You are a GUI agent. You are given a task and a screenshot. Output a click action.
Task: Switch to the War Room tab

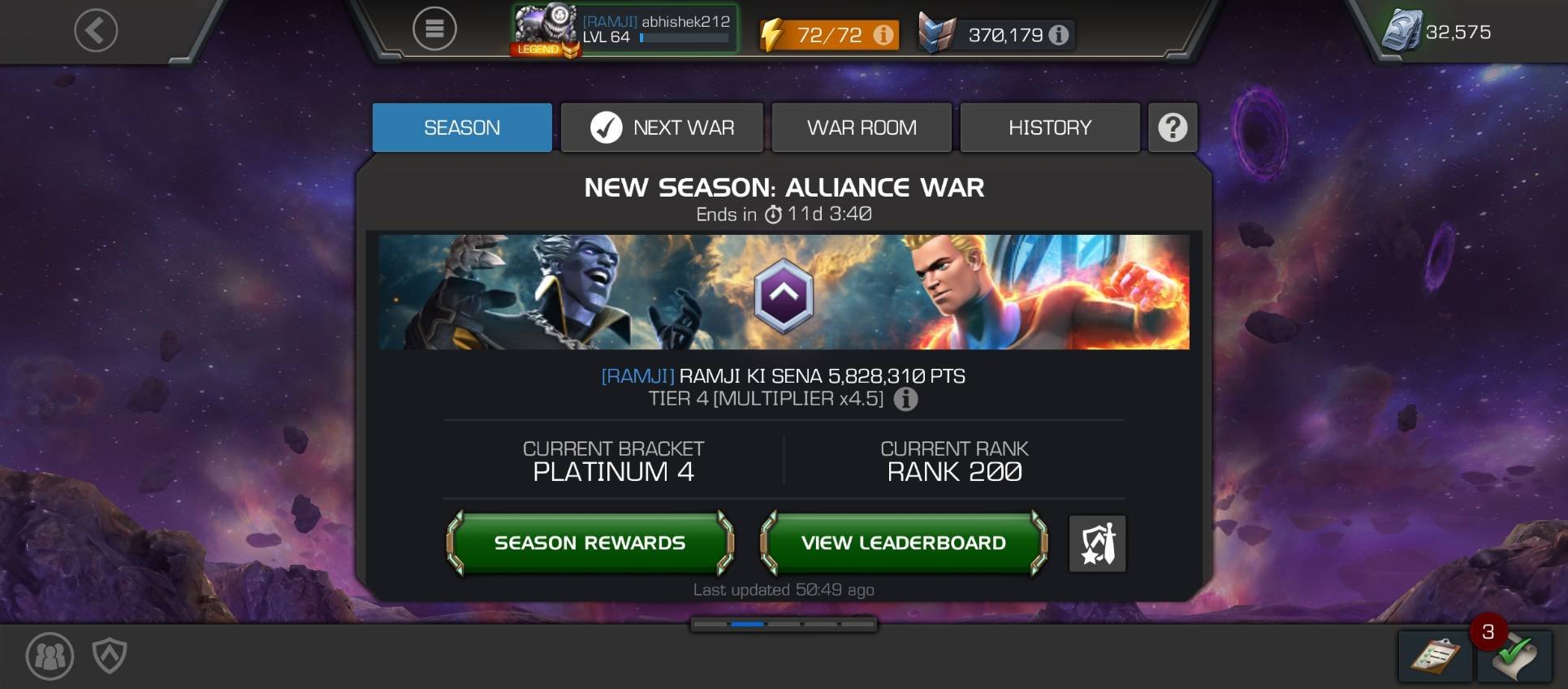coord(862,128)
